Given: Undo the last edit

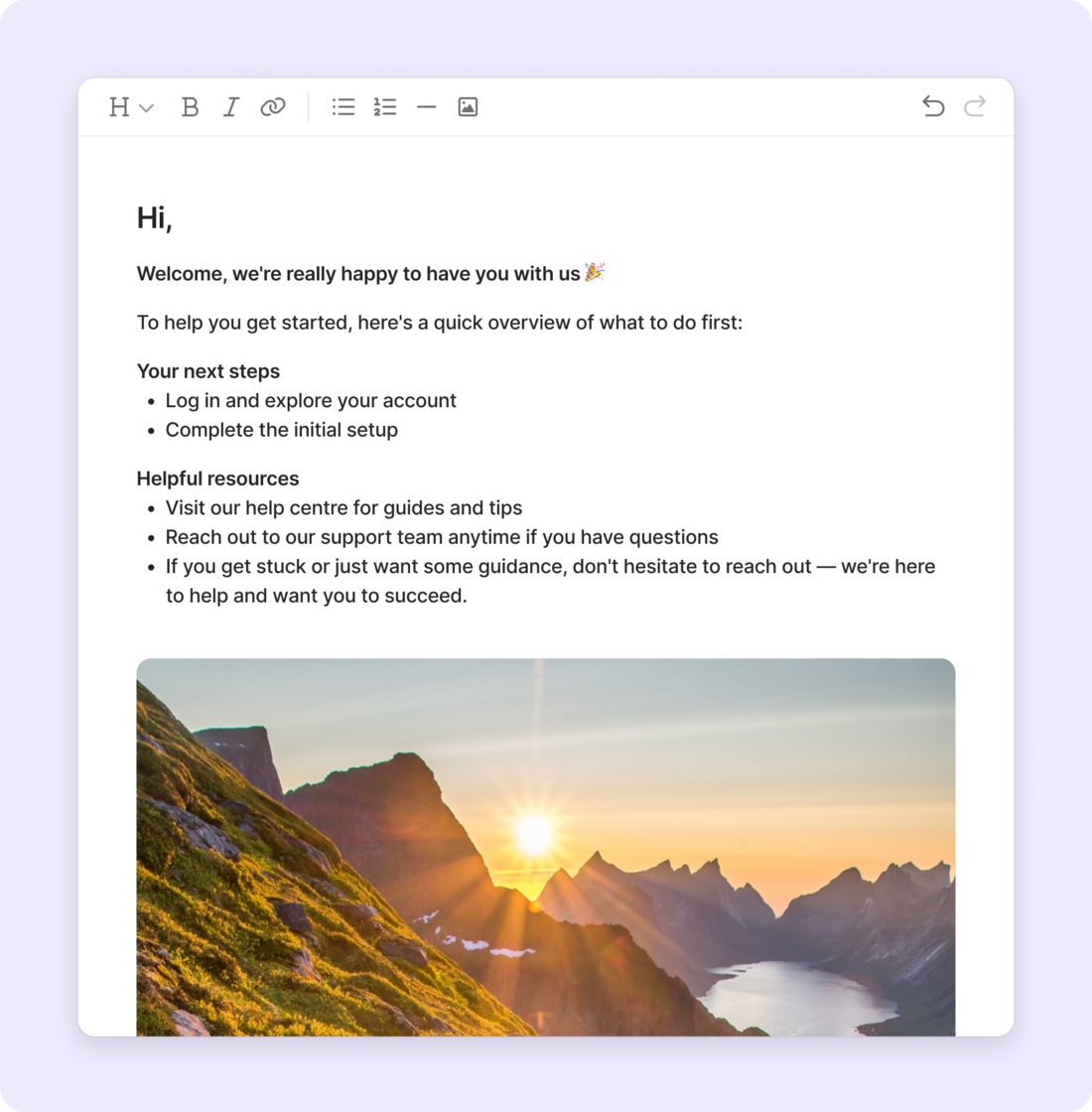Looking at the screenshot, I should pos(933,107).
